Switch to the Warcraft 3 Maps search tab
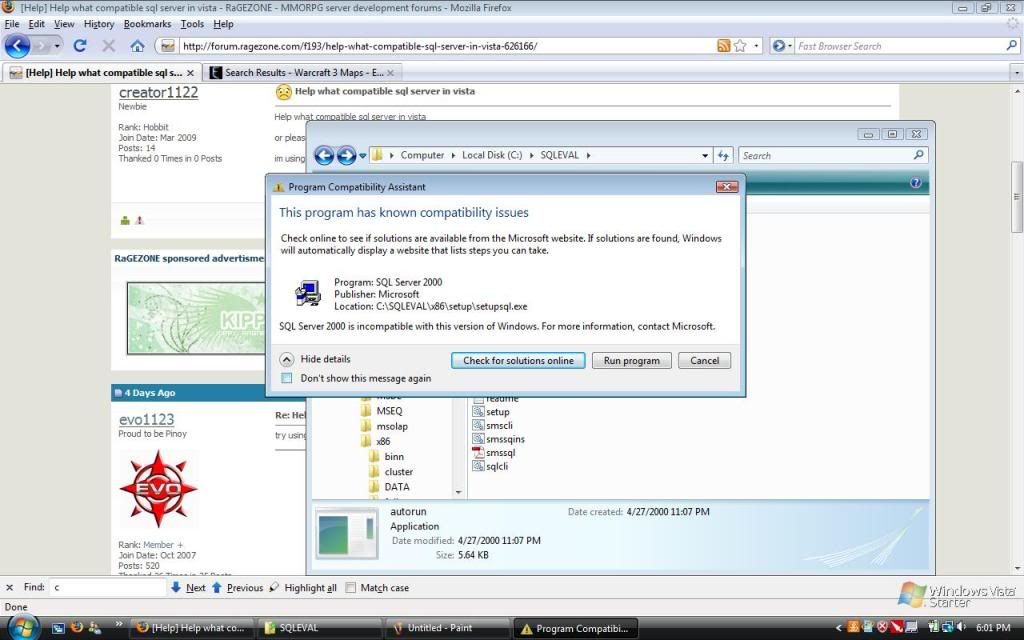Viewport: 1024px width, 640px height. point(301,72)
